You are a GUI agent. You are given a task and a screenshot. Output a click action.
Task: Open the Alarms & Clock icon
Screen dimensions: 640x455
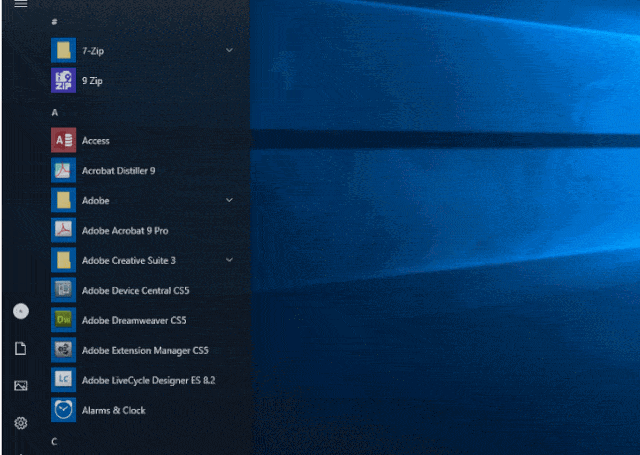[x=63, y=410]
